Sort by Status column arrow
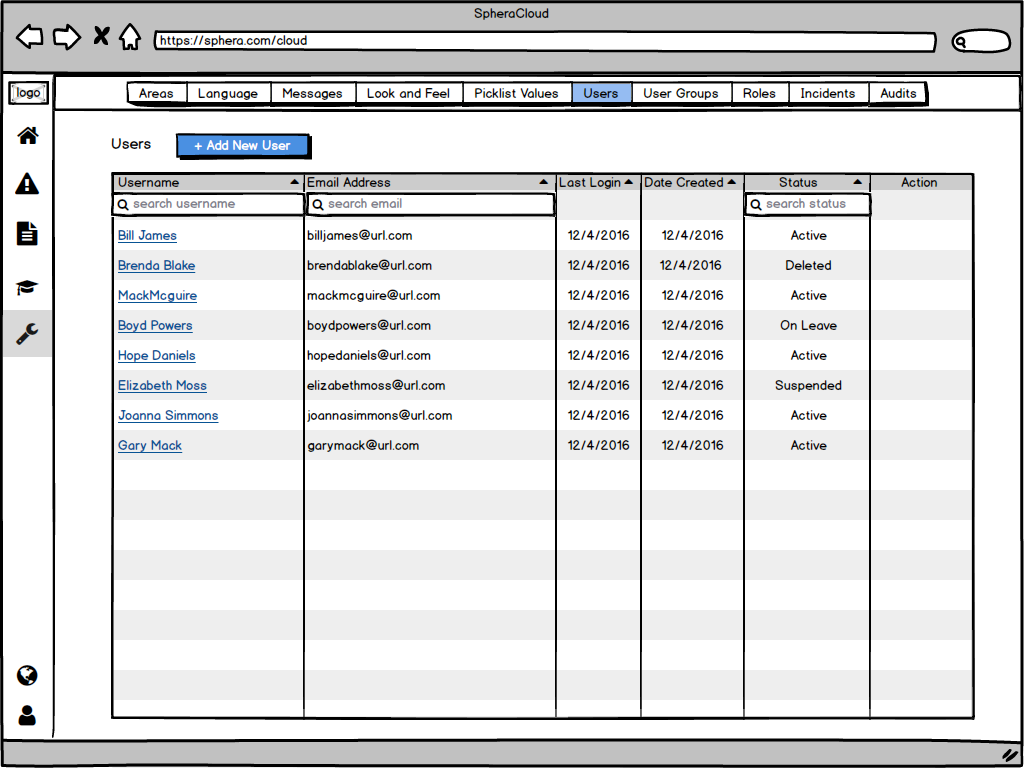The width and height of the screenshot is (1024, 768). click(857, 182)
